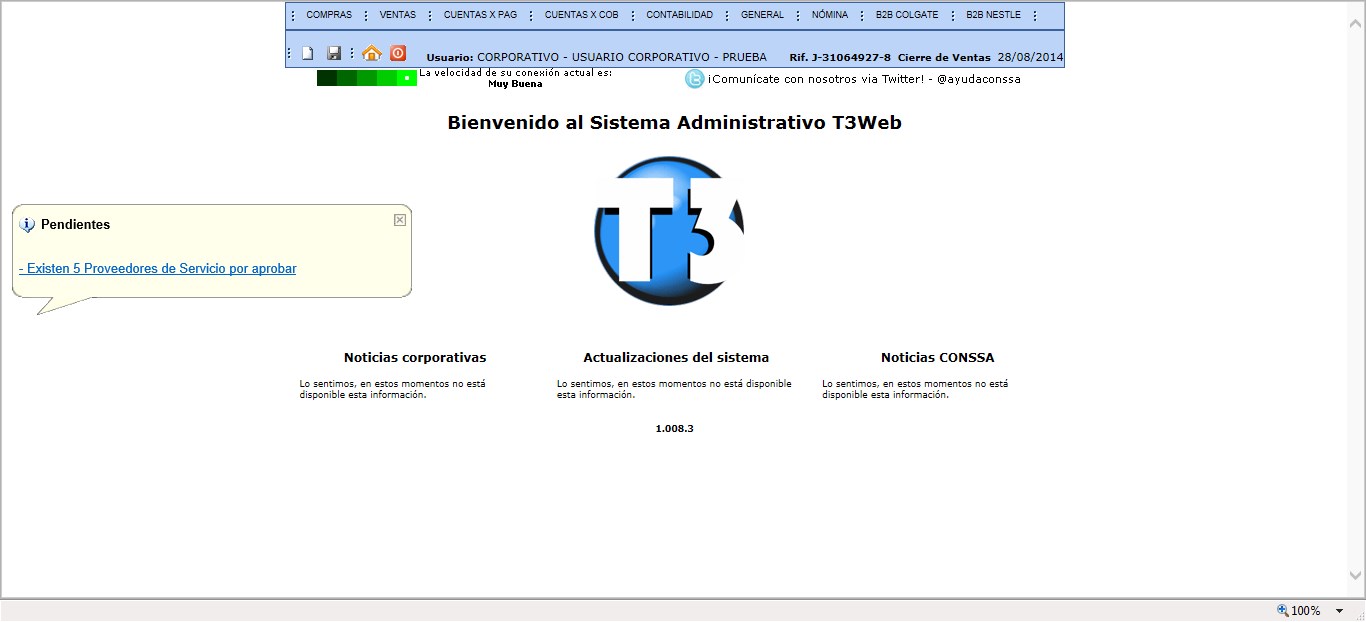
Task: Click the Usuario CORPORATIVO label
Action: [x=596, y=57]
